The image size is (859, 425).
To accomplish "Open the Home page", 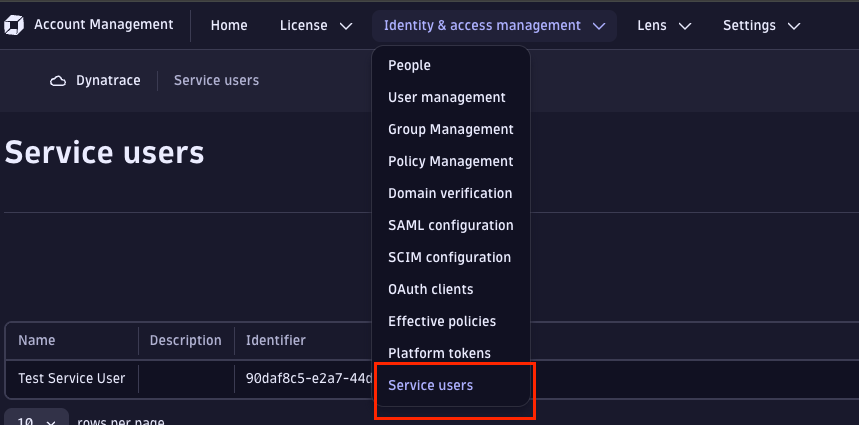I will tap(229, 25).
